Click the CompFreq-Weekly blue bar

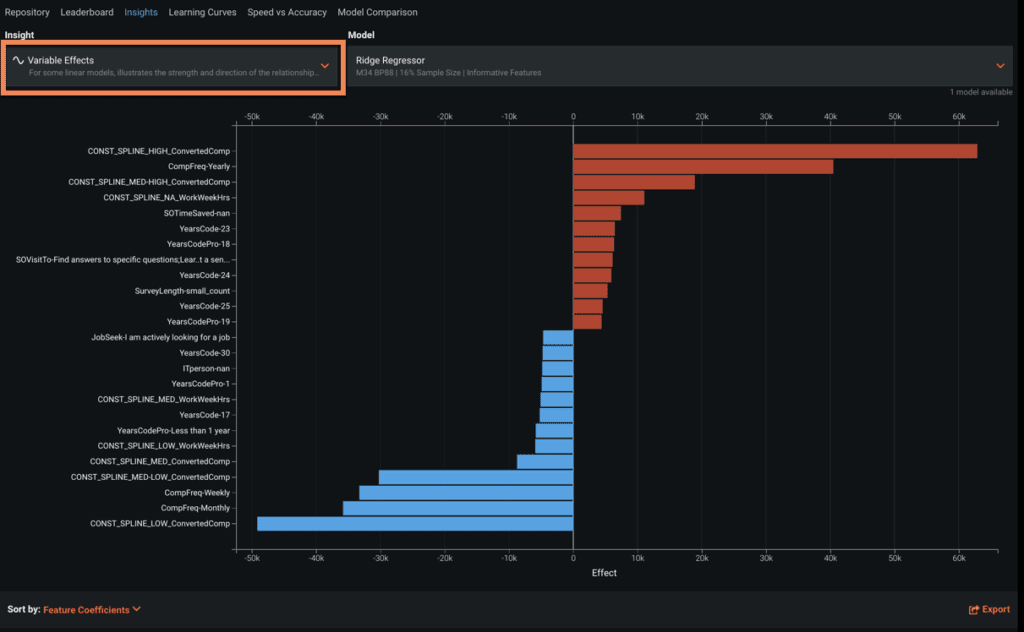pyautogui.click(x=466, y=492)
